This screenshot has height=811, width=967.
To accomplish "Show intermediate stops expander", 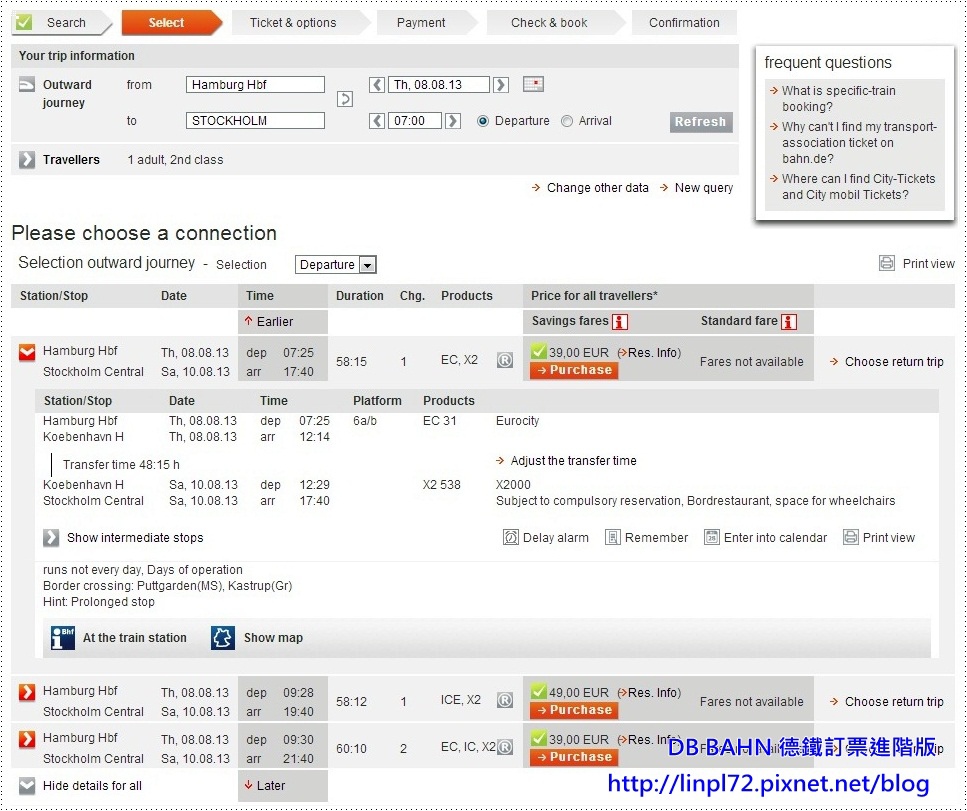I will pyautogui.click(x=51, y=538).
